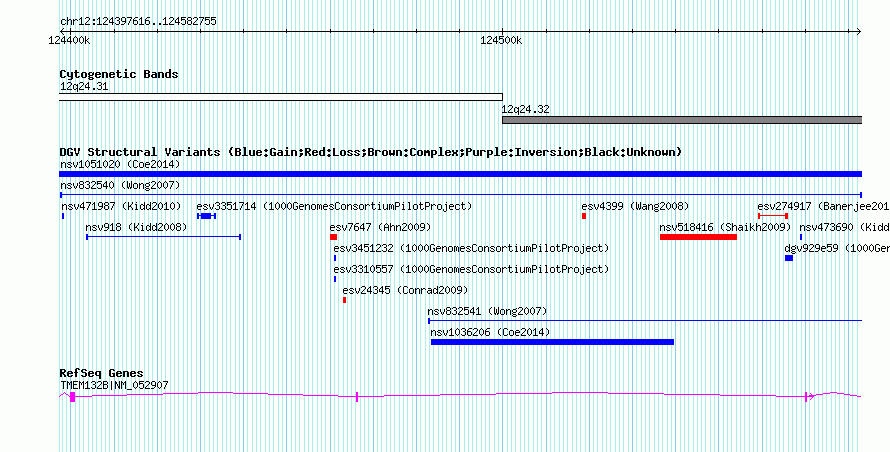Click the 12q24.31 cytogenetic band bar
Viewport: 890px width, 452px height.
(281, 97)
